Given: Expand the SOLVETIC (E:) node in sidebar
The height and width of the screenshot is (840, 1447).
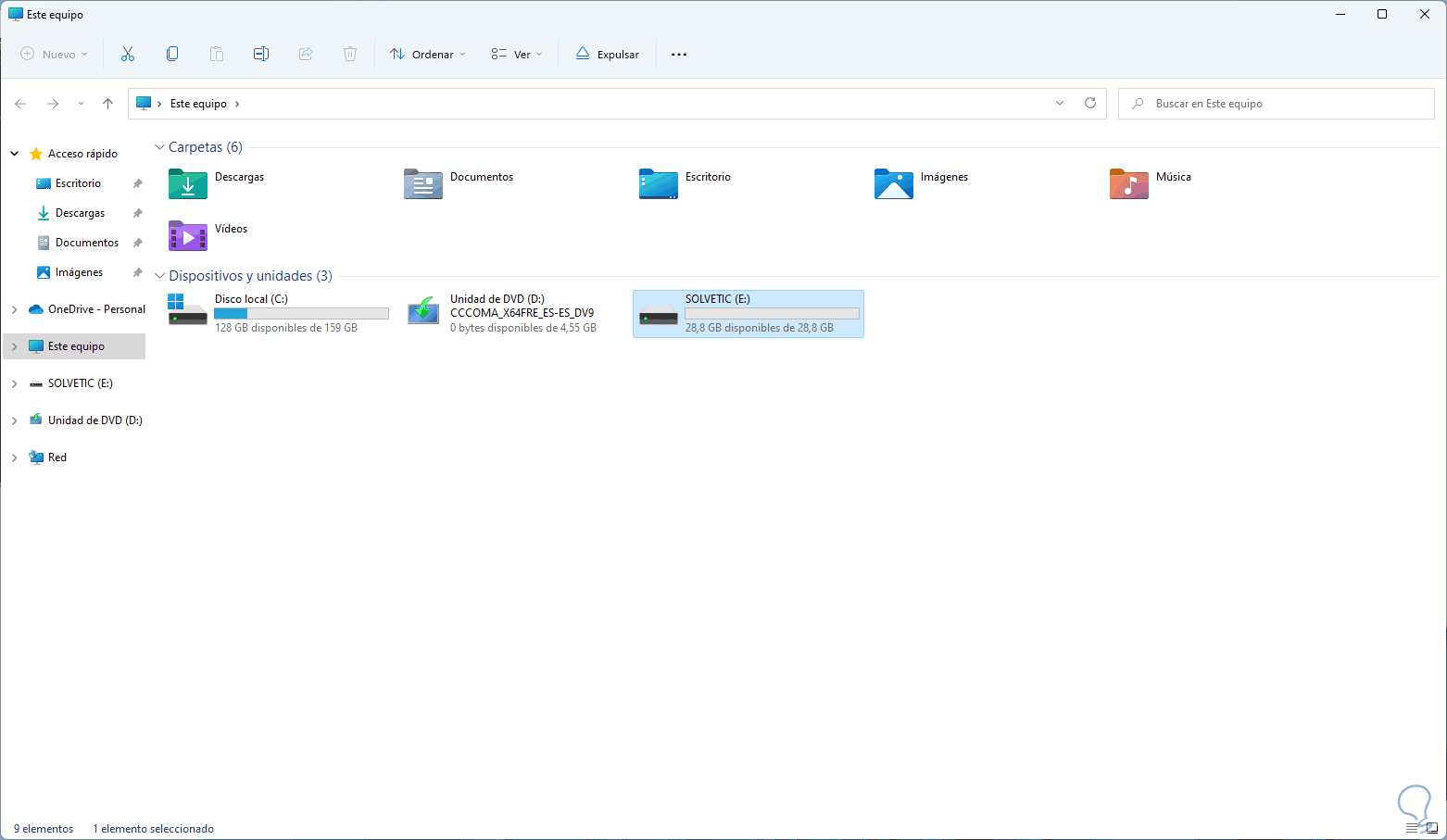Looking at the screenshot, I should (x=15, y=383).
